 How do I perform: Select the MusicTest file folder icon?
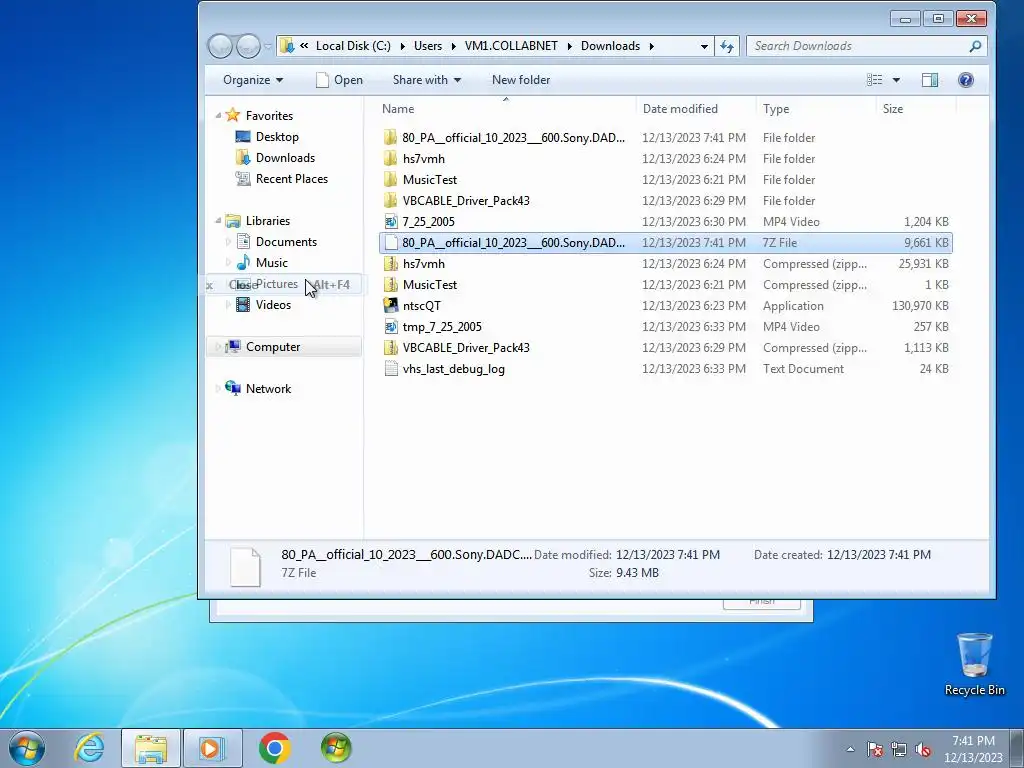(x=391, y=180)
